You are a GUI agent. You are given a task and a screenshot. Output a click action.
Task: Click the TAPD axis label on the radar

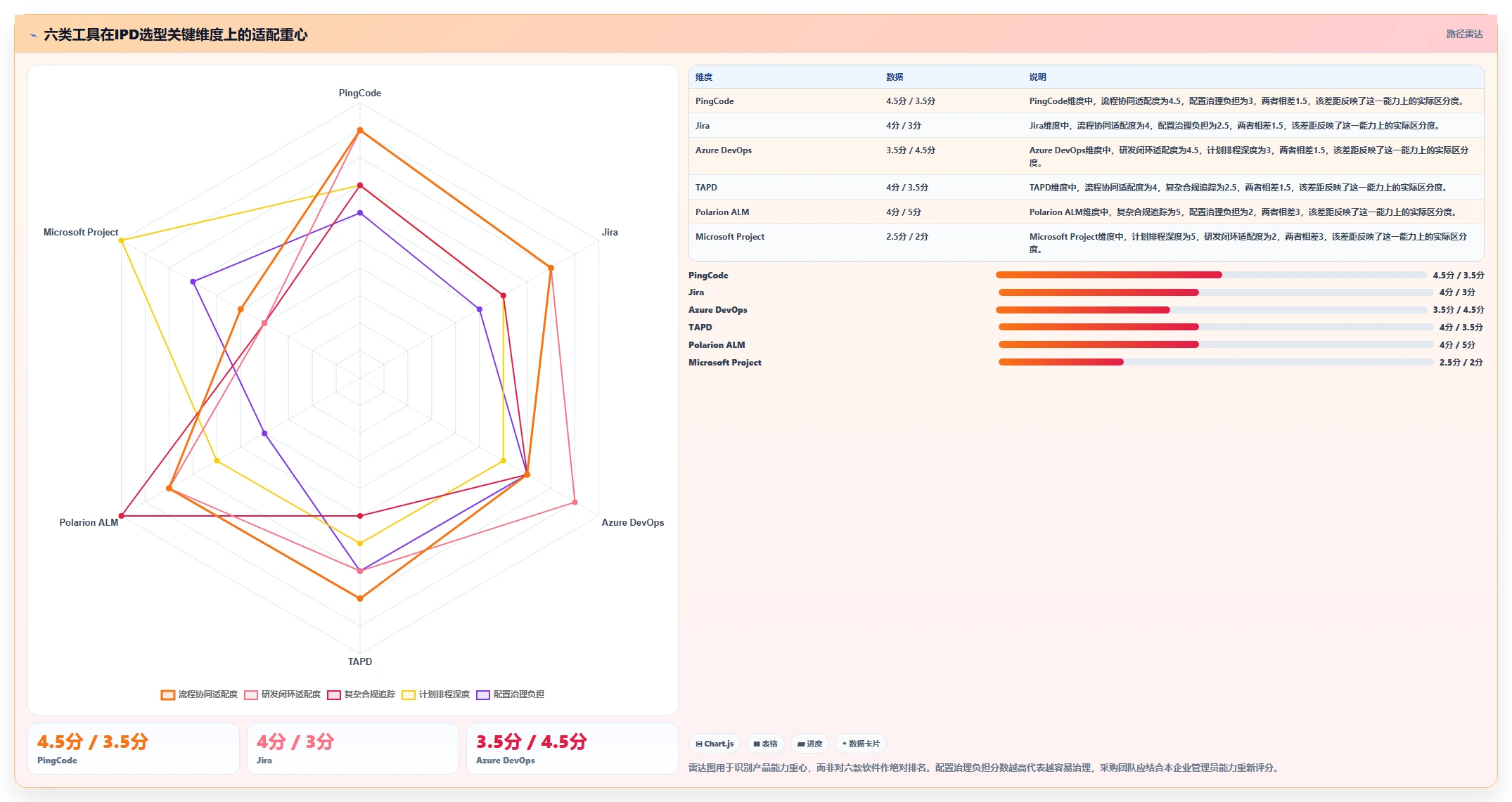[360, 661]
